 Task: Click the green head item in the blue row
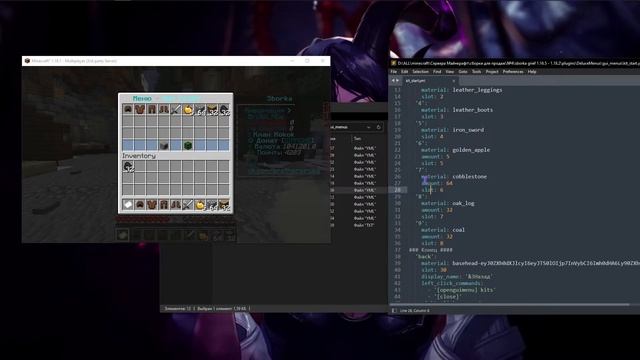188,145
